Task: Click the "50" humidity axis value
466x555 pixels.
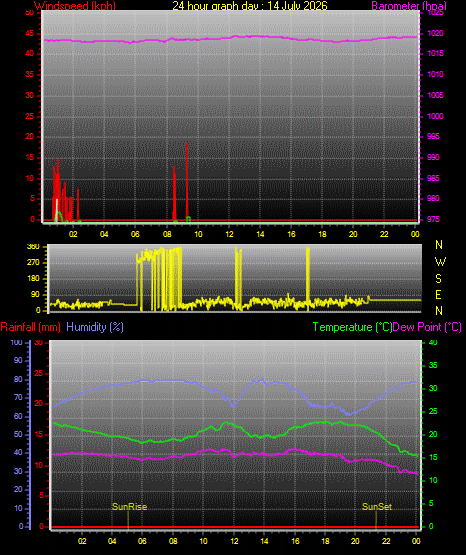Action: (18, 434)
